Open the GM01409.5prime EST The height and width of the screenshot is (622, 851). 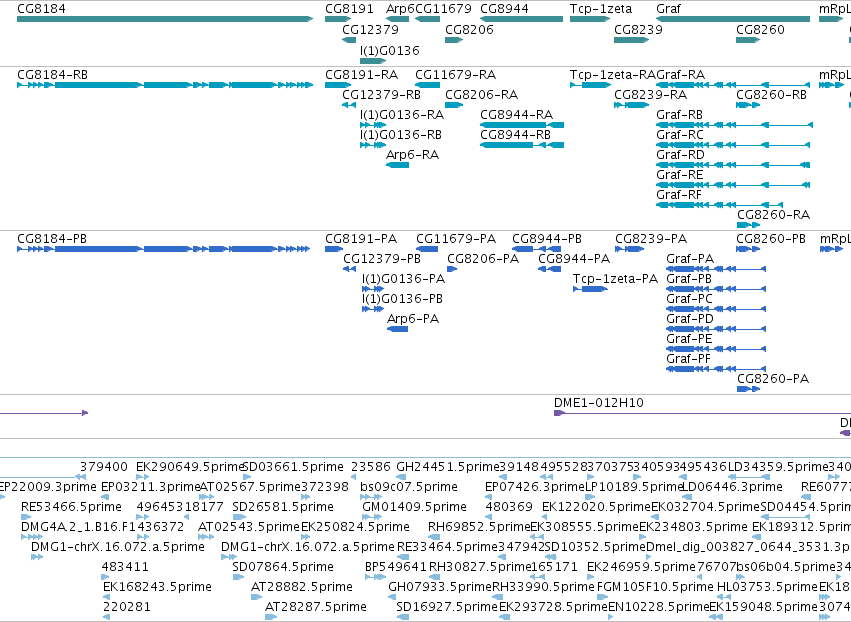(x=371, y=517)
